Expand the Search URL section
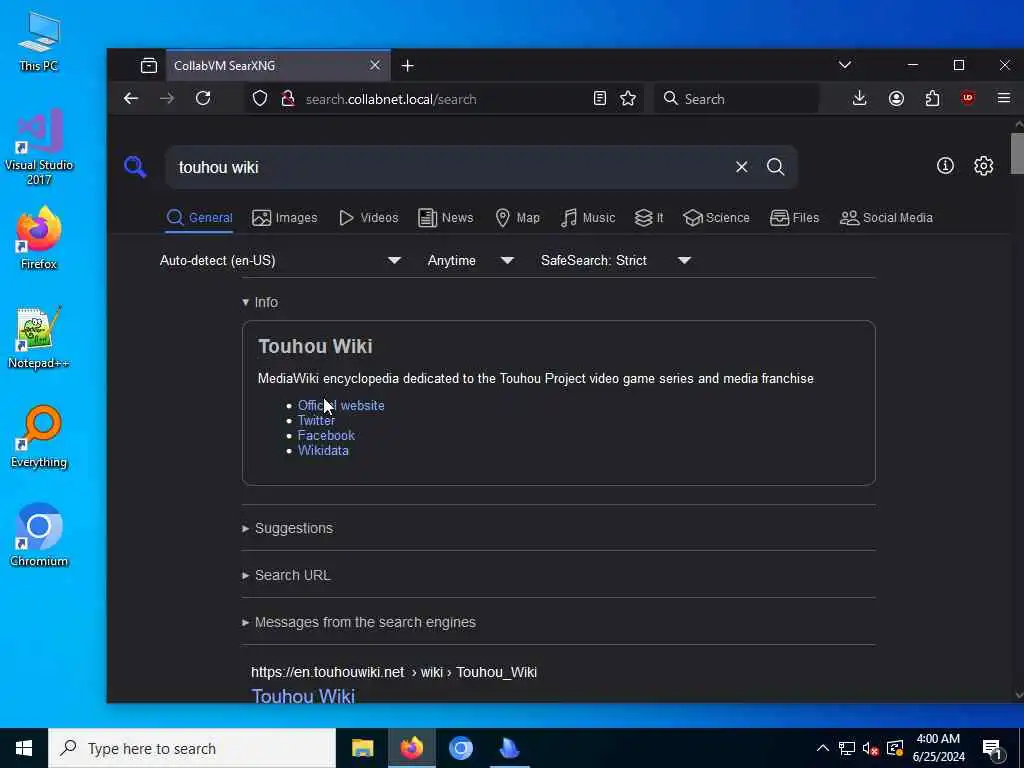The image size is (1024, 768). (x=286, y=575)
